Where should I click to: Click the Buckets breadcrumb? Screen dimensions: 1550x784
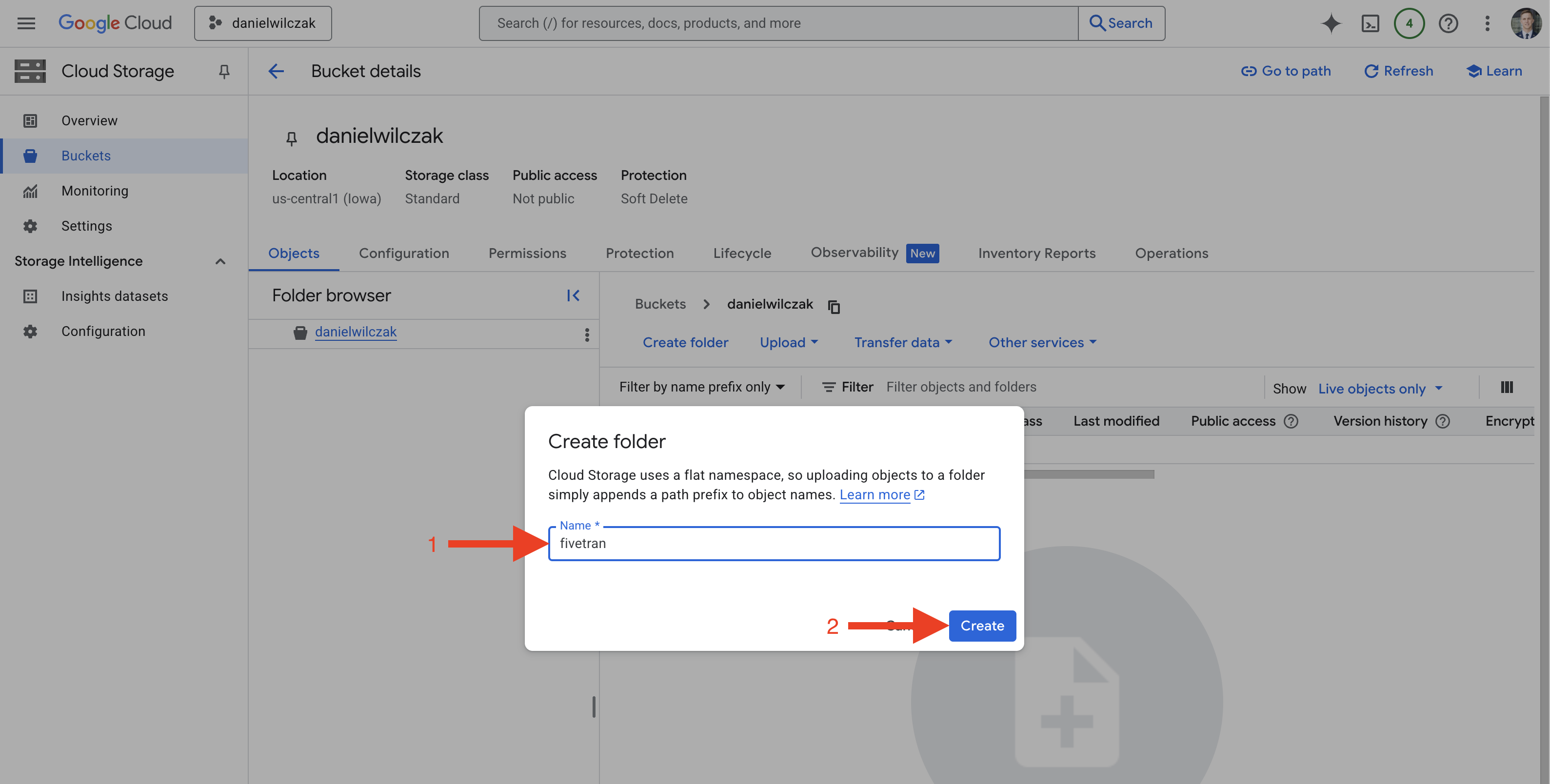tap(660, 304)
